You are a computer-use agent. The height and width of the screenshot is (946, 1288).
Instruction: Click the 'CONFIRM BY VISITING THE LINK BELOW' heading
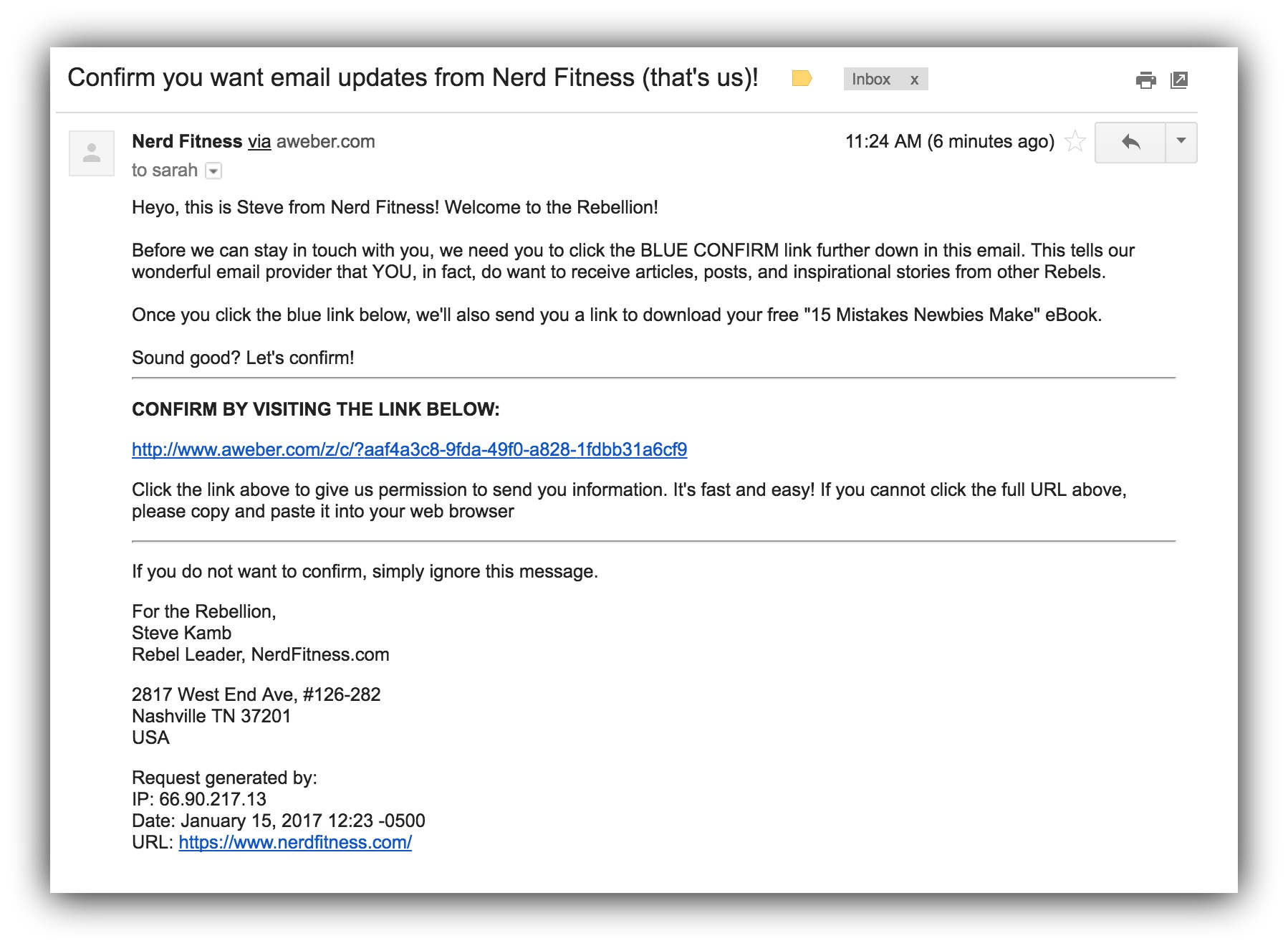click(316, 409)
